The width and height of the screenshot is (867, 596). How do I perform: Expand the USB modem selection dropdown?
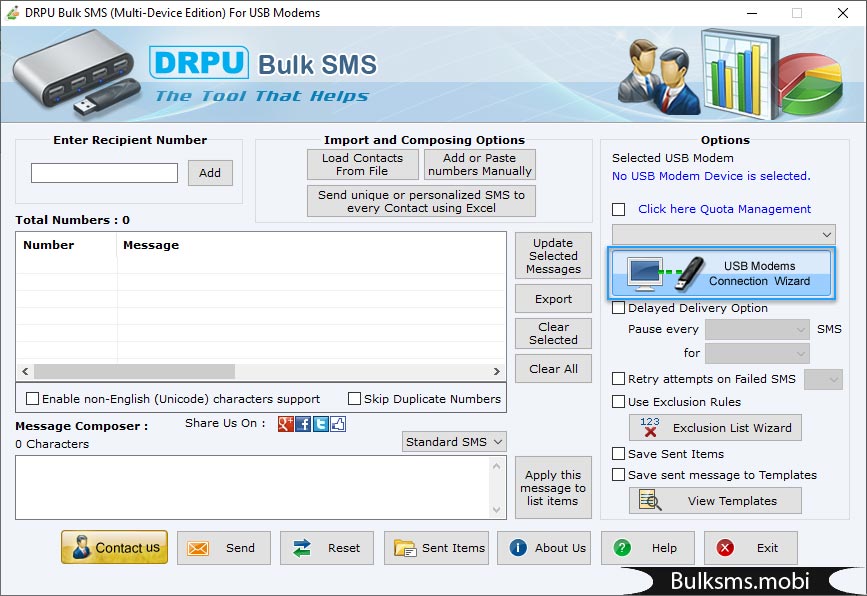point(724,234)
